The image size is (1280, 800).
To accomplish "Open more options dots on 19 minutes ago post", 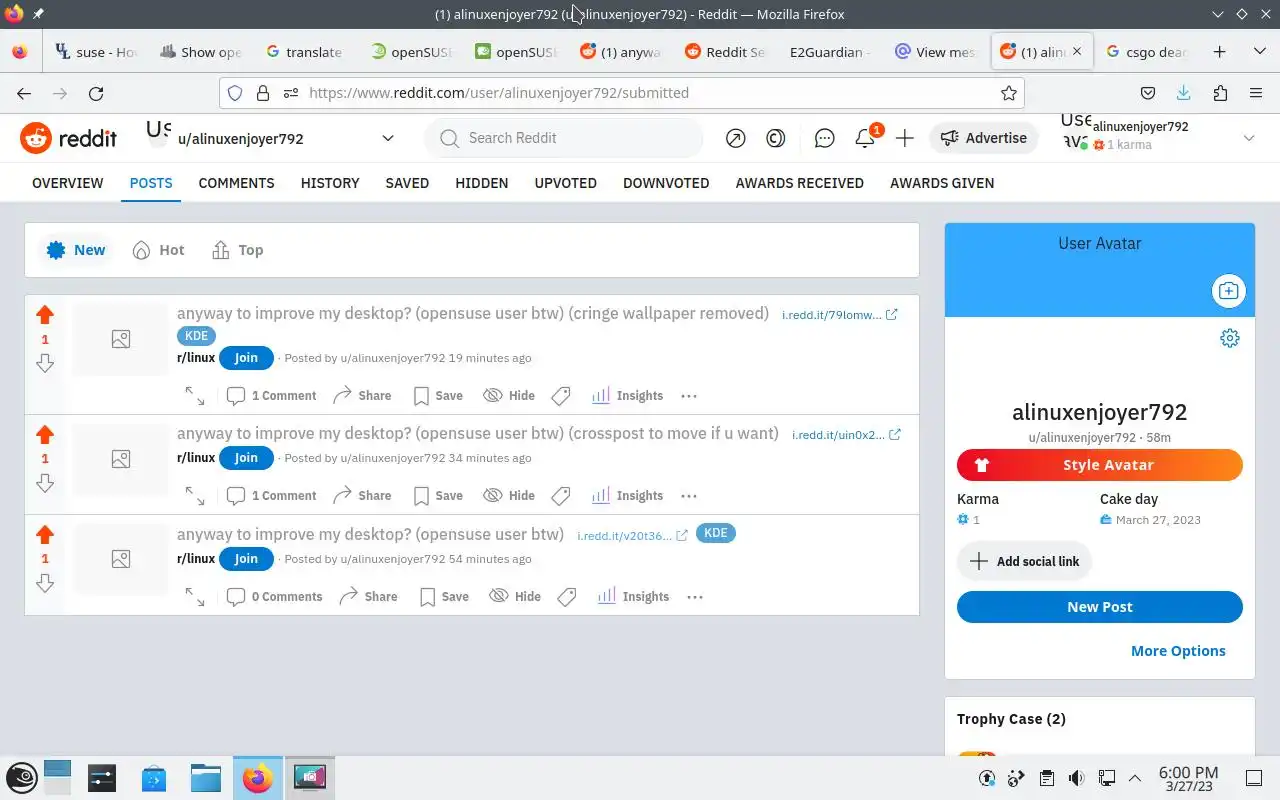I will tap(689, 396).
